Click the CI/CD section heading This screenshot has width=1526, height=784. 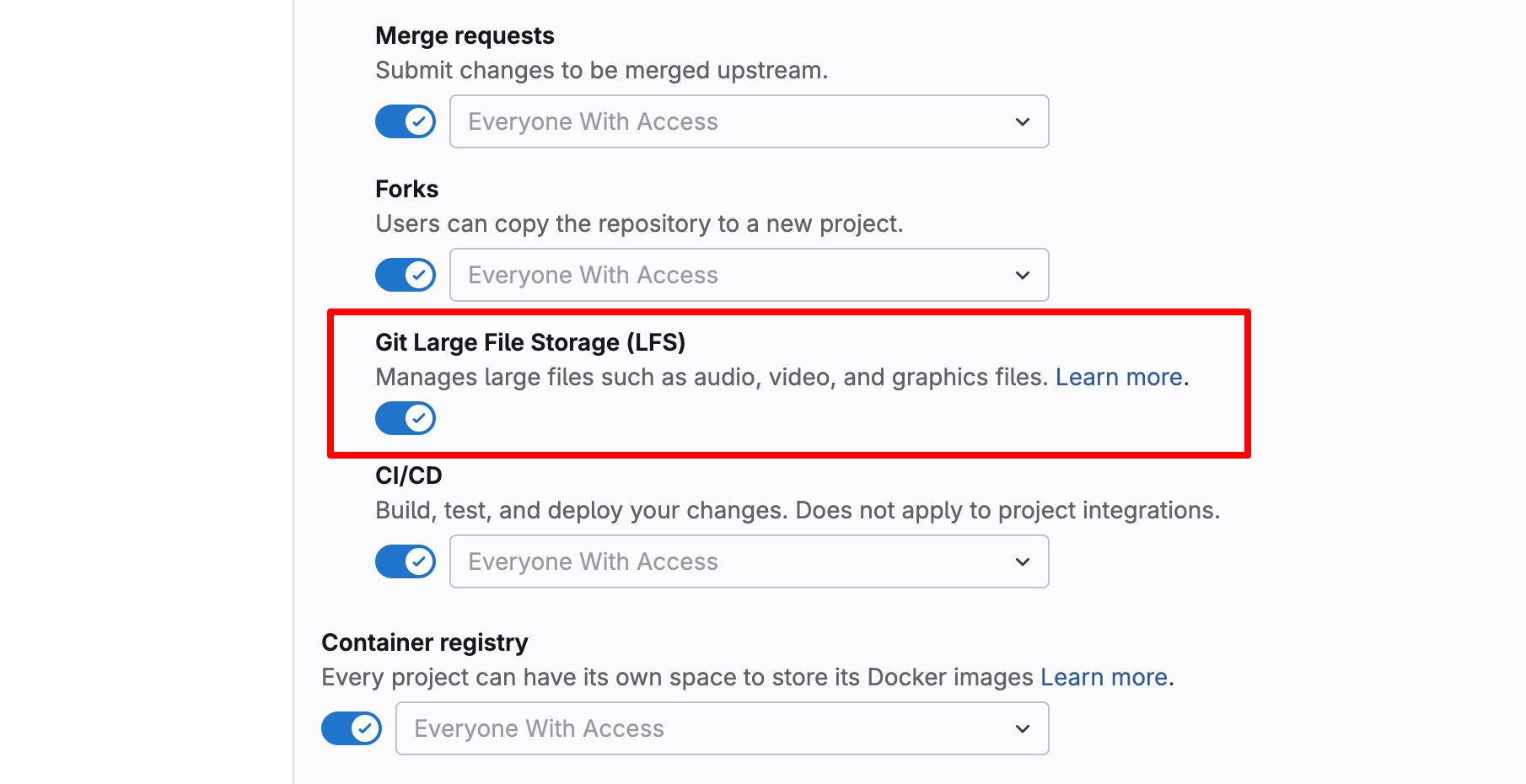[x=409, y=475]
